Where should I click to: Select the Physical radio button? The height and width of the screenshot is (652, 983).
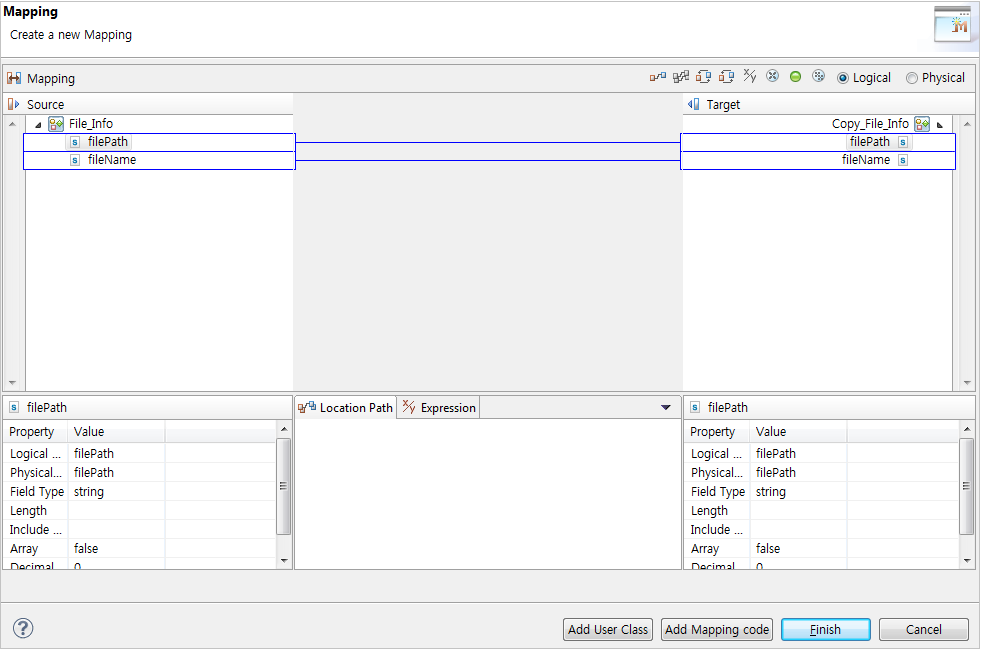[x=911, y=77]
